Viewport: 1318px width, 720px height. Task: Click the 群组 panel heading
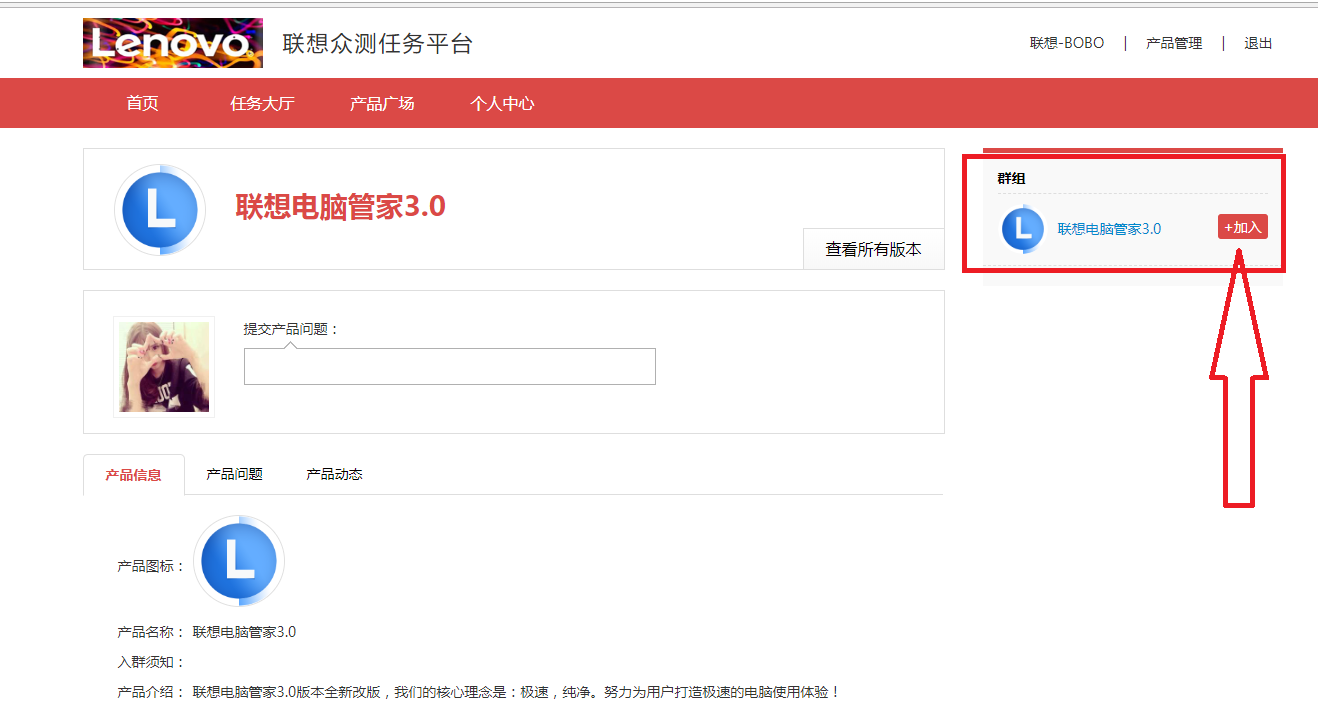click(1011, 178)
